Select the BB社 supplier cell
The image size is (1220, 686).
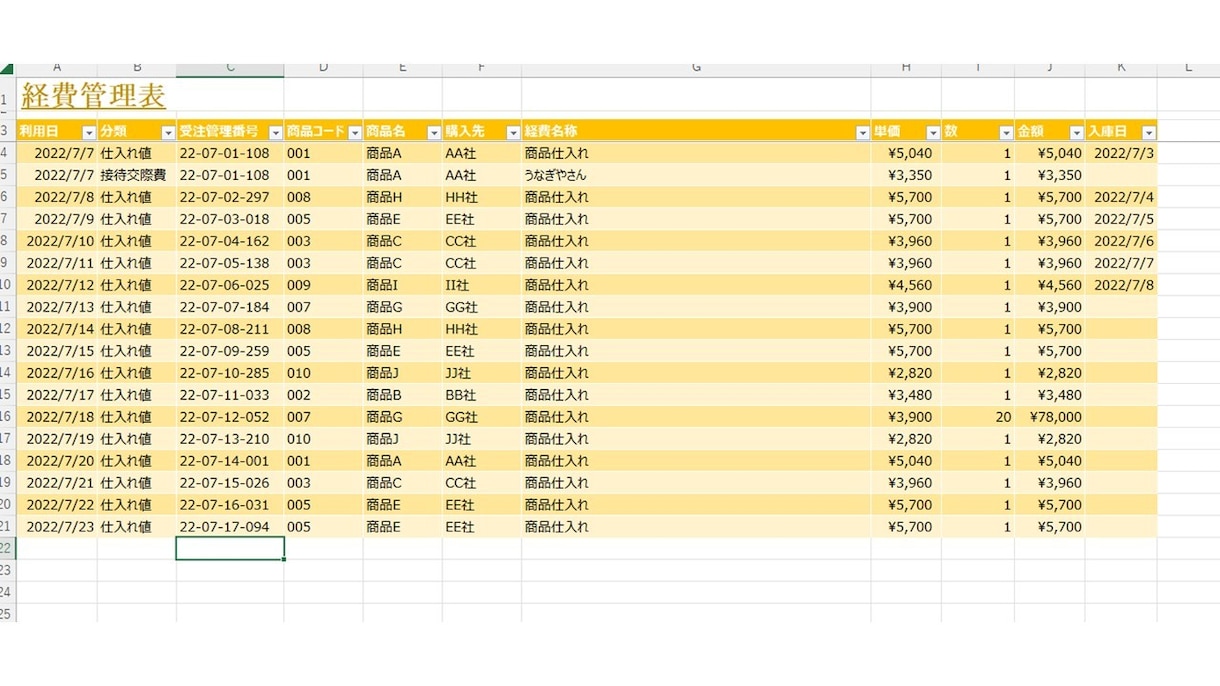(x=482, y=395)
